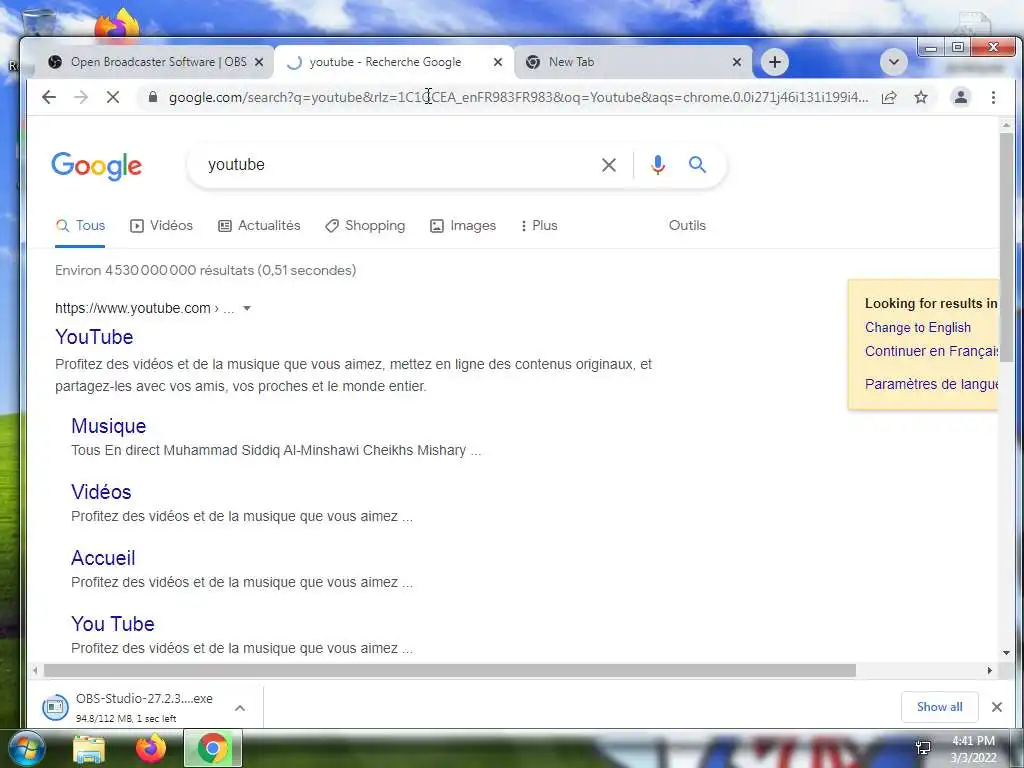
Task: Clear the Google search box text
Action: click(x=609, y=165)
